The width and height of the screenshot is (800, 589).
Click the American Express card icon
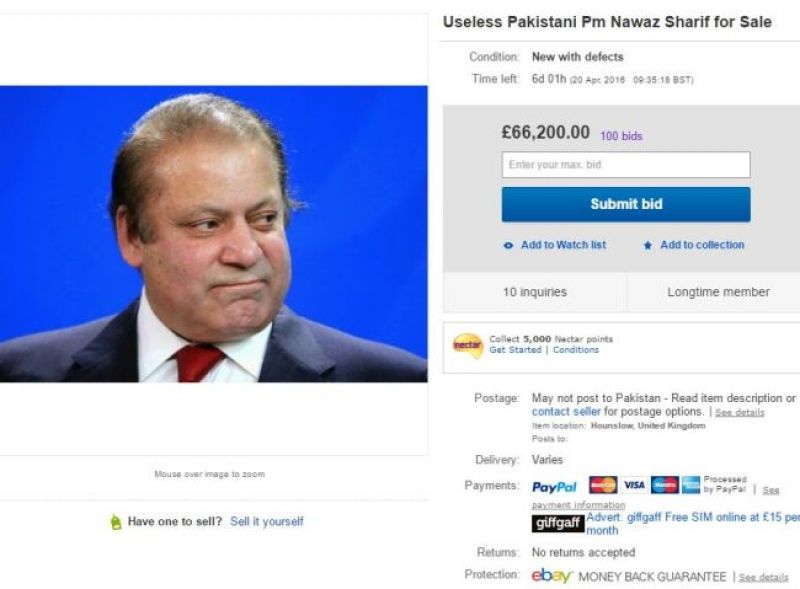691,485
